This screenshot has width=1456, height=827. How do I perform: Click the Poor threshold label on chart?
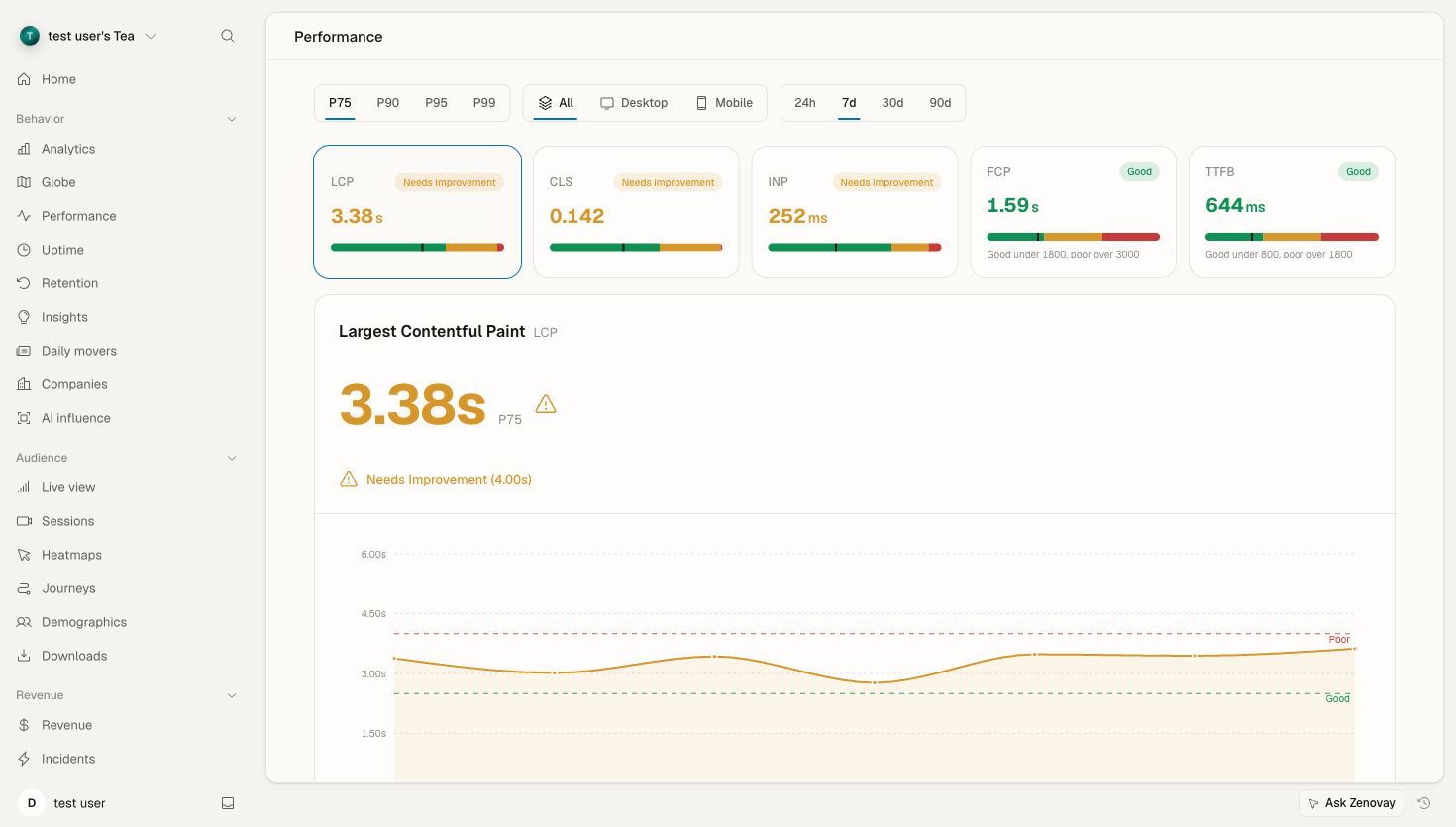tap(1339, 640)
